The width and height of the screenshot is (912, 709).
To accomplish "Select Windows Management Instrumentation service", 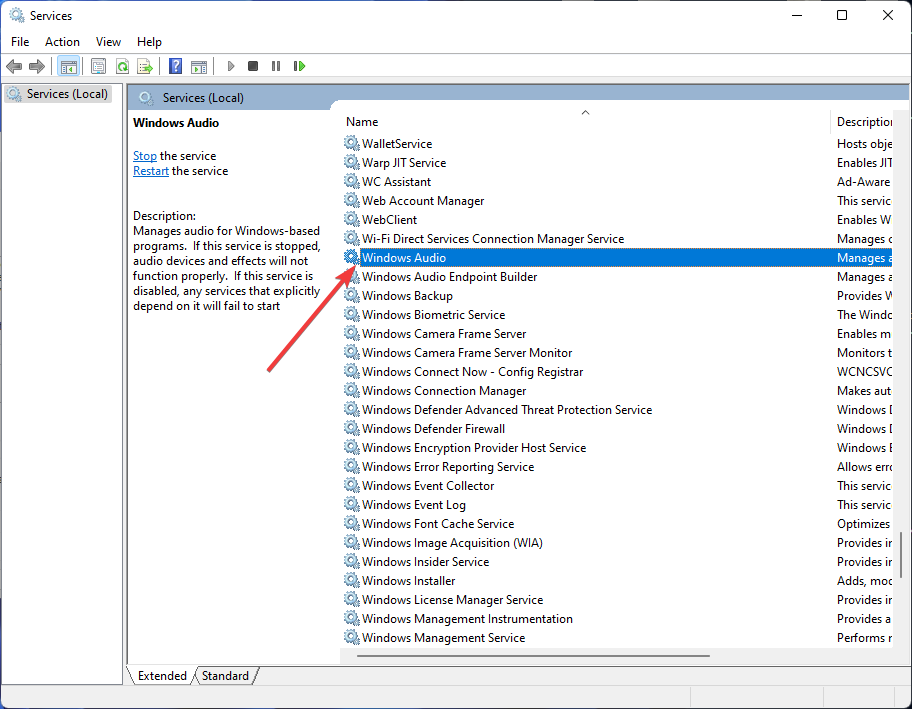I will pos(467,618).
